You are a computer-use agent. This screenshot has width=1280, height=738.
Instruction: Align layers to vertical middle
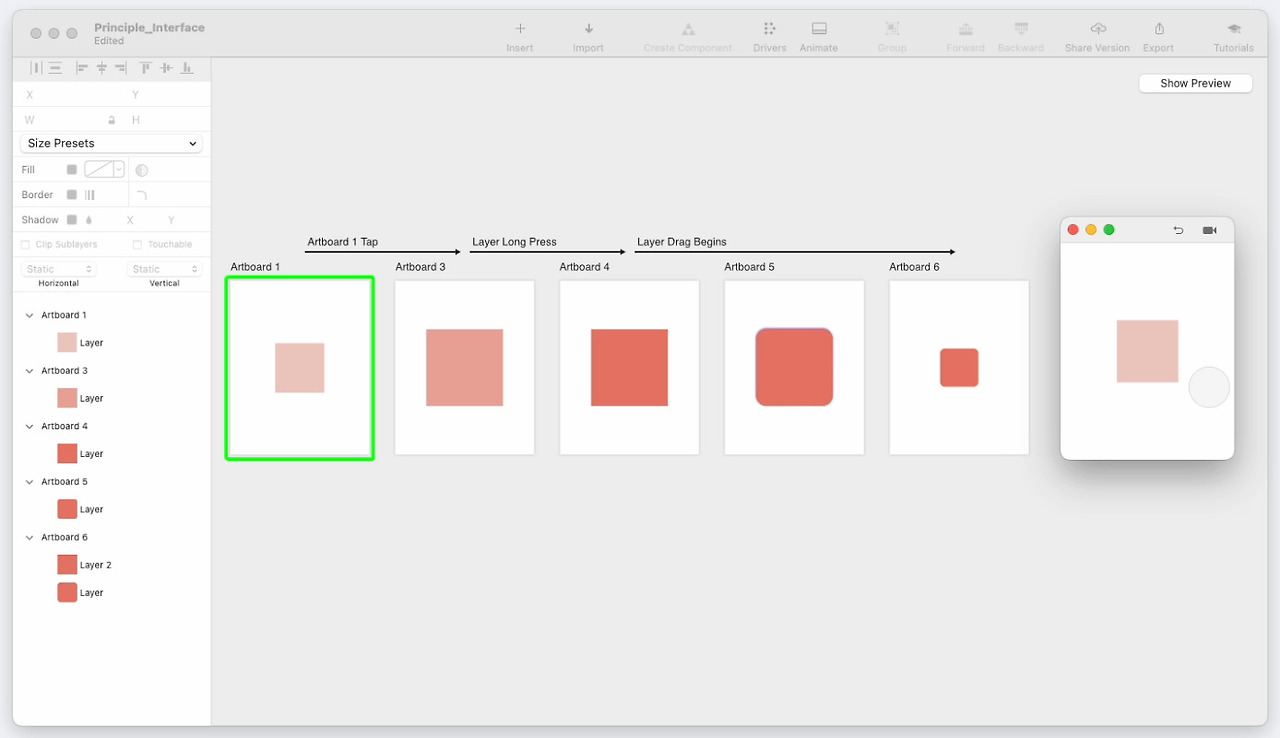coord(166,68)
